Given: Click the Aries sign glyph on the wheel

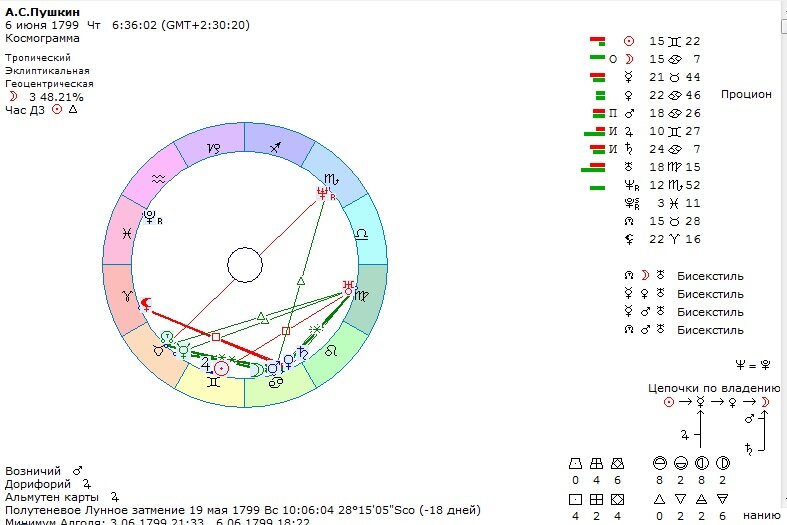Looking at the screenshot, I should [x=127, y=296].
